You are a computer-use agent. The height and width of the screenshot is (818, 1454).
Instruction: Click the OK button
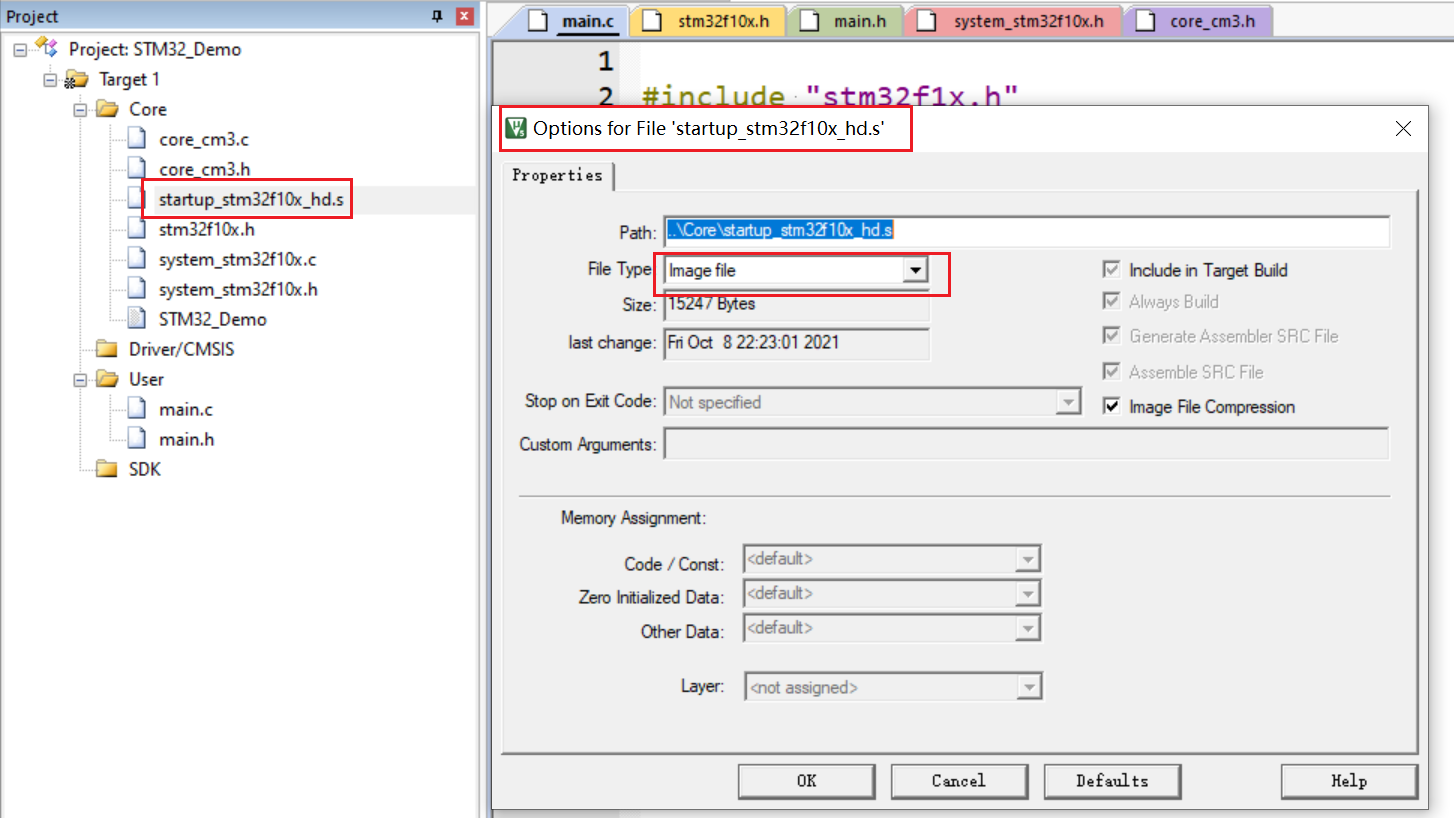[x=806, y=781]
